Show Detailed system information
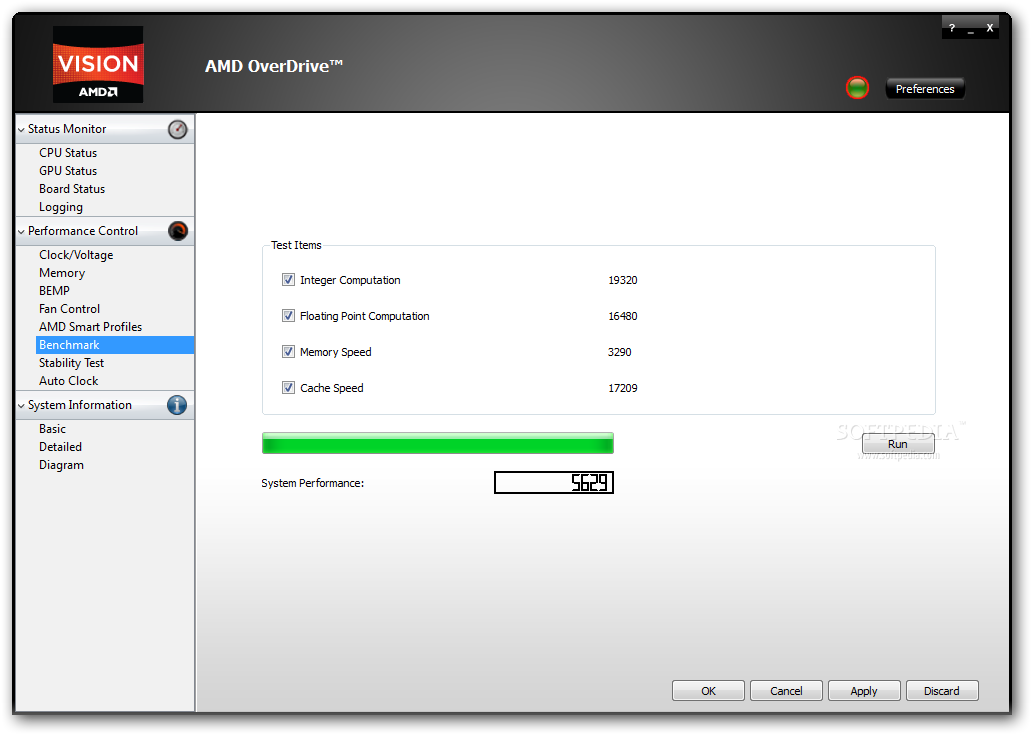Screen dimensions: 1032x735 coord(60,447)
